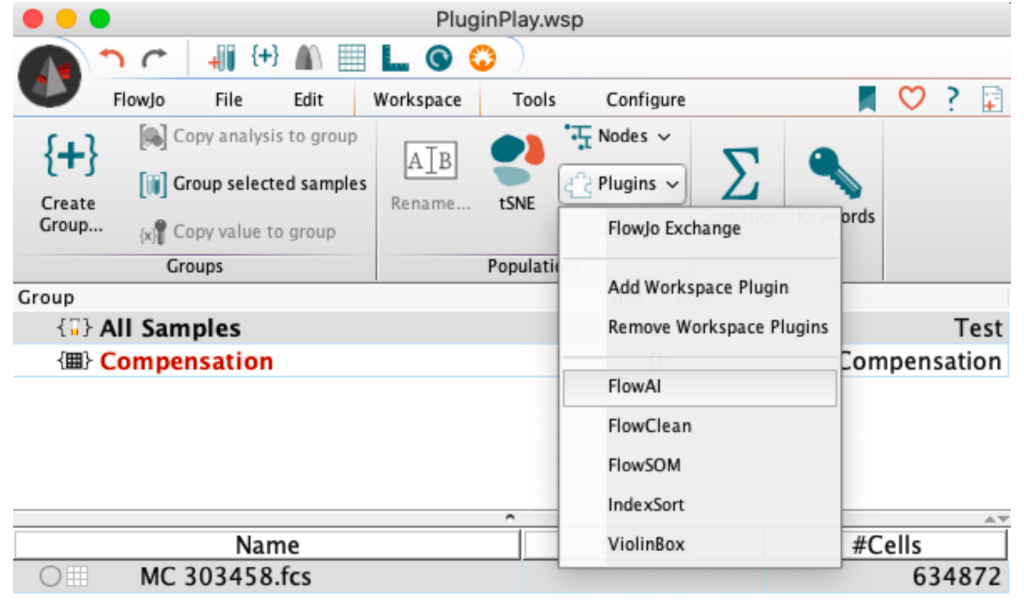This screenshot has width=1024, height=600.
Task: Select Add Workspace Plugin
Action: point(698,287)
